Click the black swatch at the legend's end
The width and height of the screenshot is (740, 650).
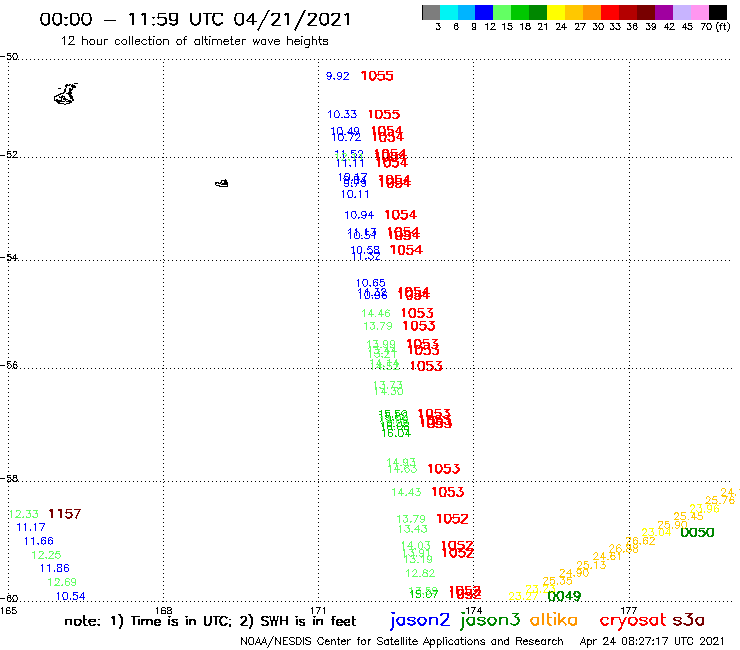pyautogui.click(x=718, y=12)
